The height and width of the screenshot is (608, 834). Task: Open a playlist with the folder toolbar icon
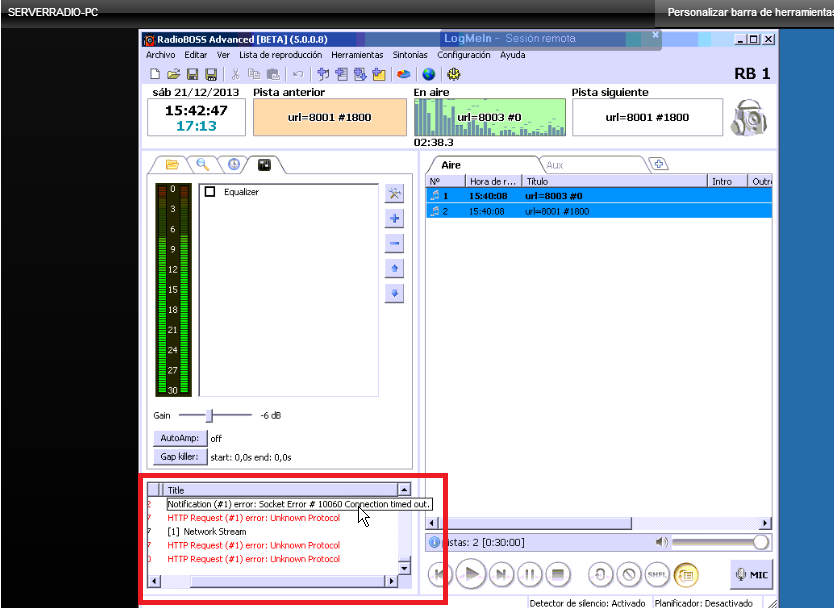173,74
